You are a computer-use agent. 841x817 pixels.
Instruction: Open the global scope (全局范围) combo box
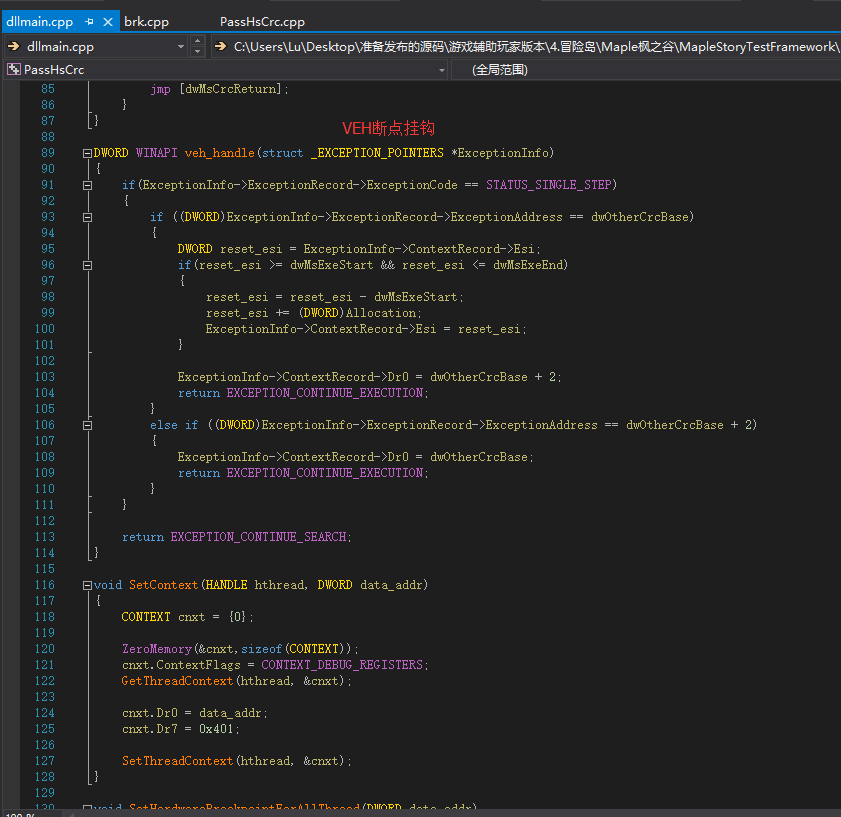click(x=646, y=70)
